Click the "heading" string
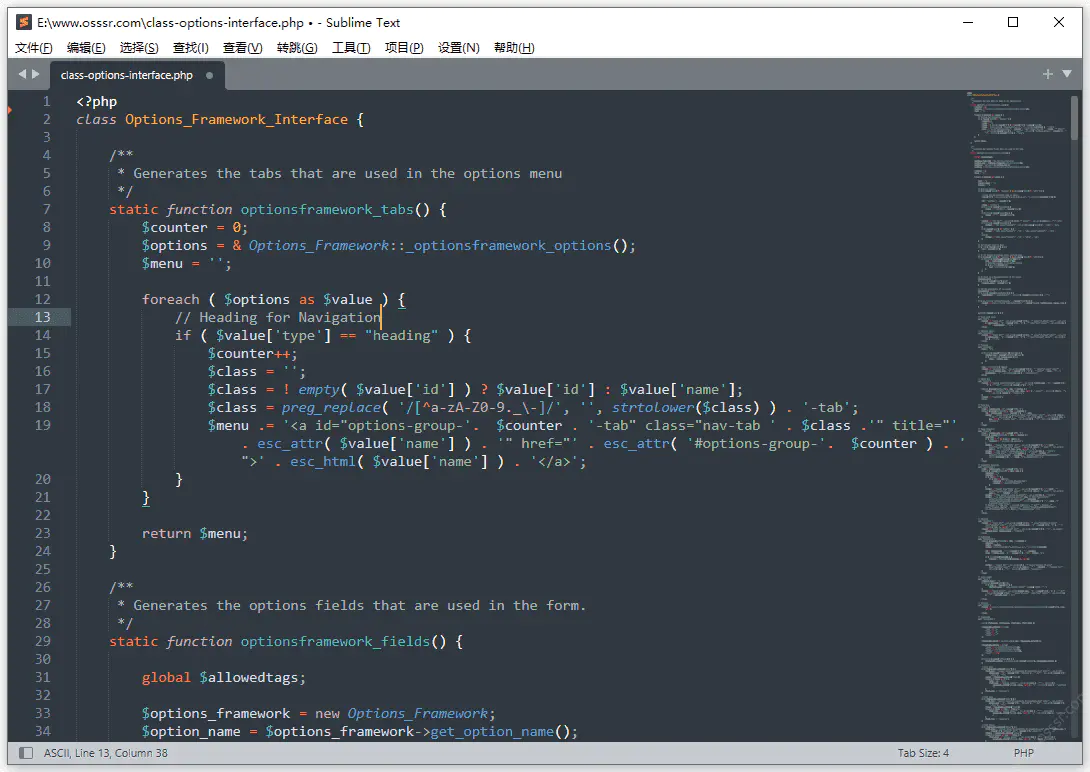 point(402,336)
